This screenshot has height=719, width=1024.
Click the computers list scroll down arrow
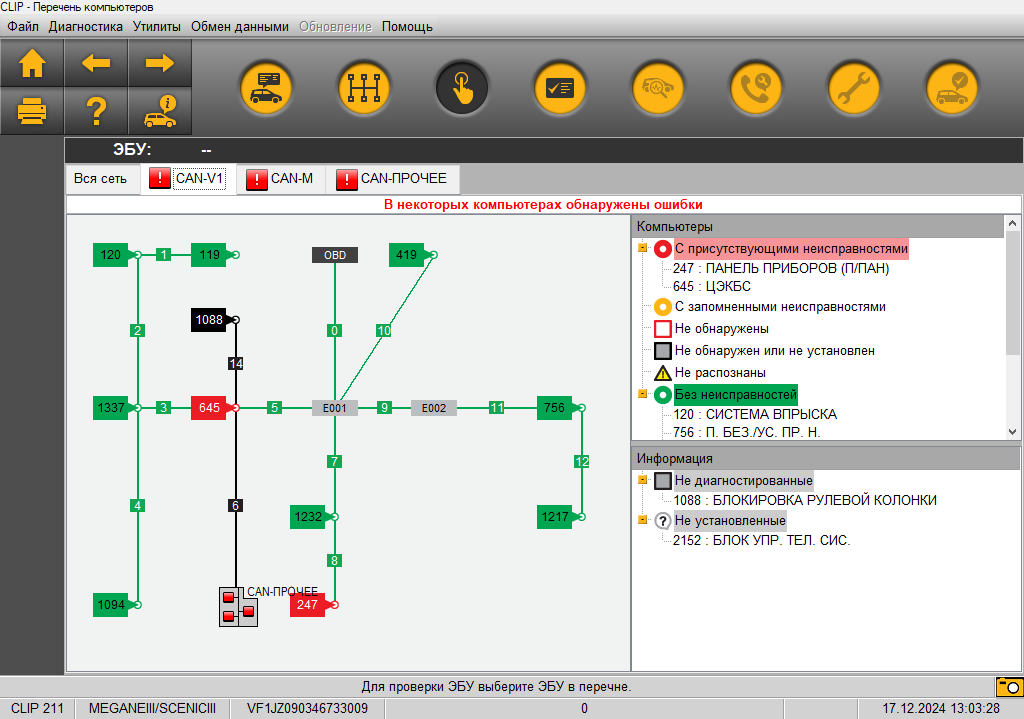tap(1012, 431)
